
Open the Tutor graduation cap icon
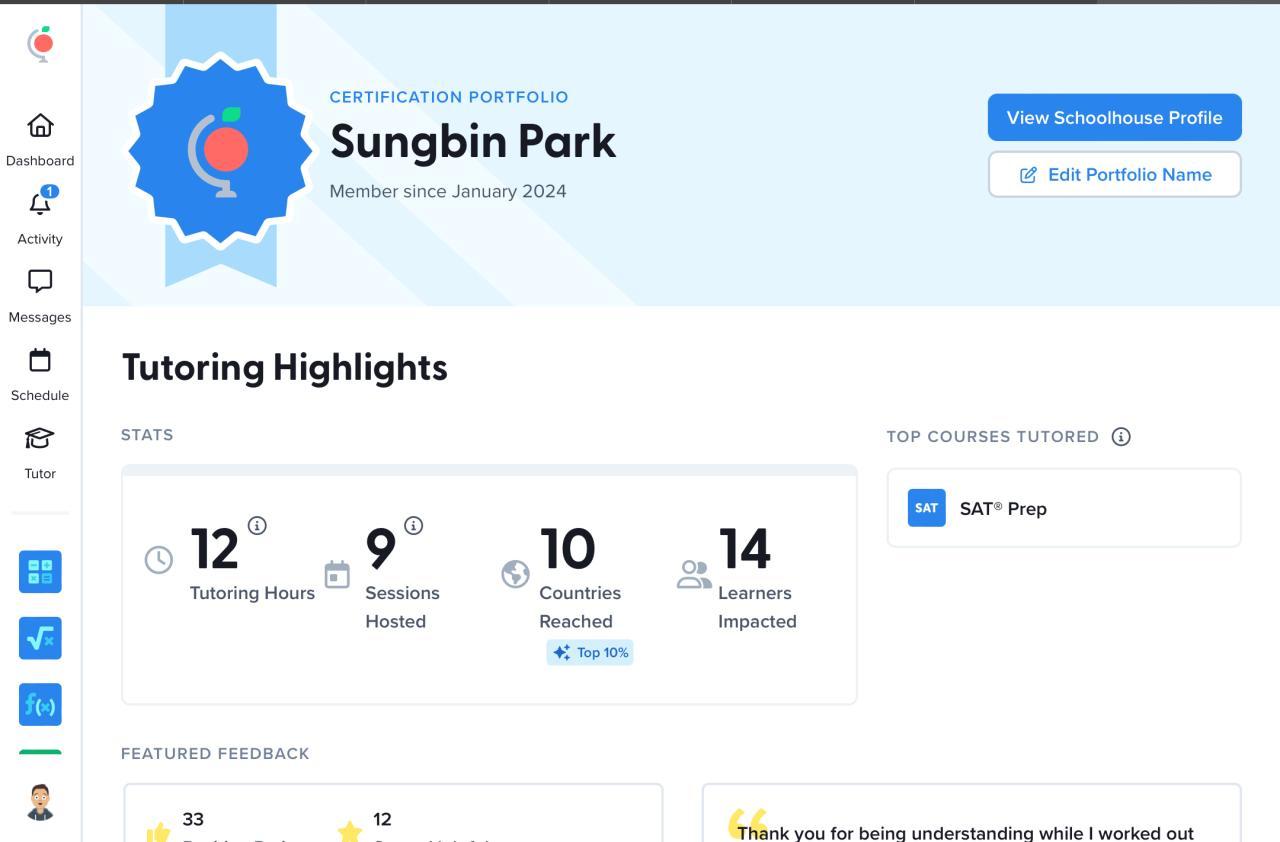click(x=40, y=438)
